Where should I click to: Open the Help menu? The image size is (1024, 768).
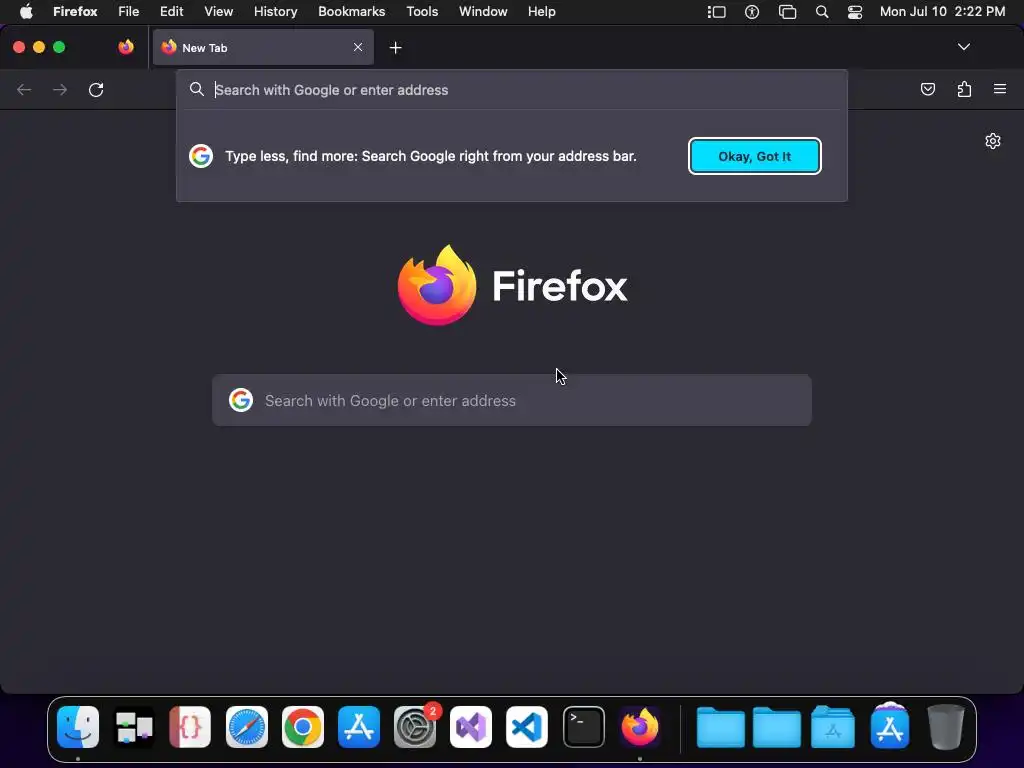pyautogui.click(x=541, y=12)
